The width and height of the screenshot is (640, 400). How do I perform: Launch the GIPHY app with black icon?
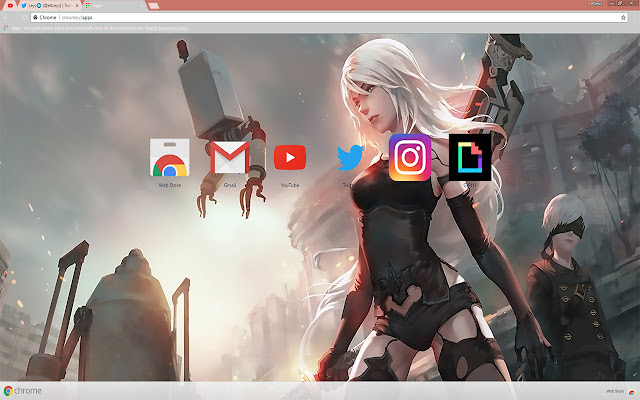(x=470, y=158)
